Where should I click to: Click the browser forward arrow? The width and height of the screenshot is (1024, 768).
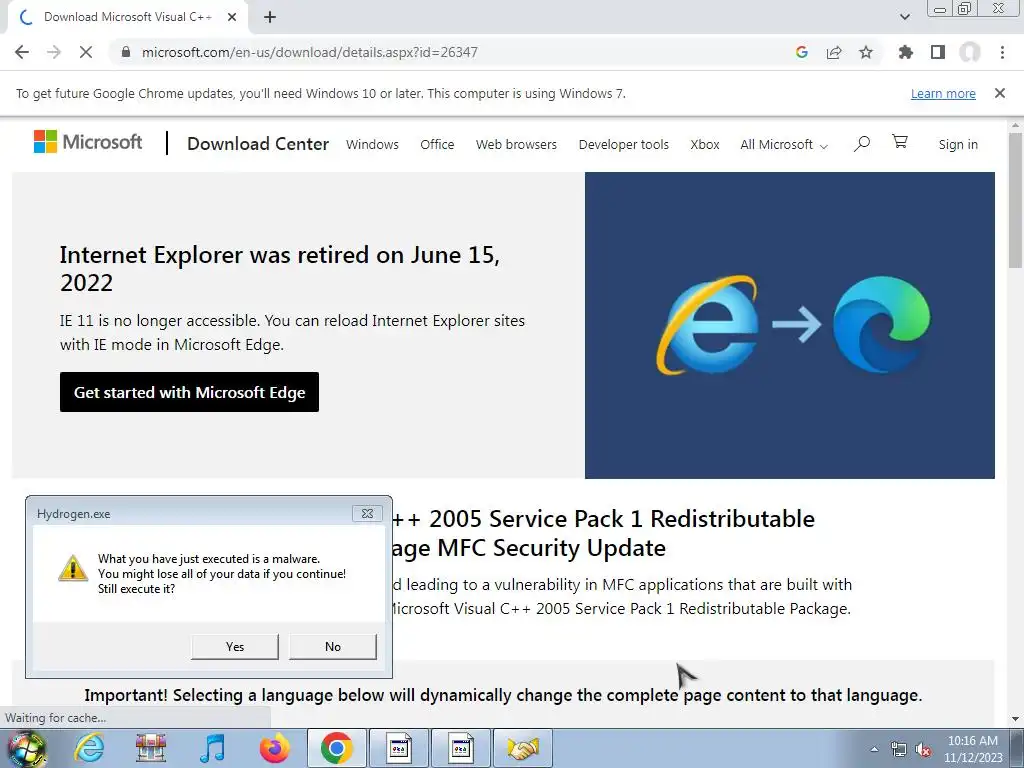(54, 52)
